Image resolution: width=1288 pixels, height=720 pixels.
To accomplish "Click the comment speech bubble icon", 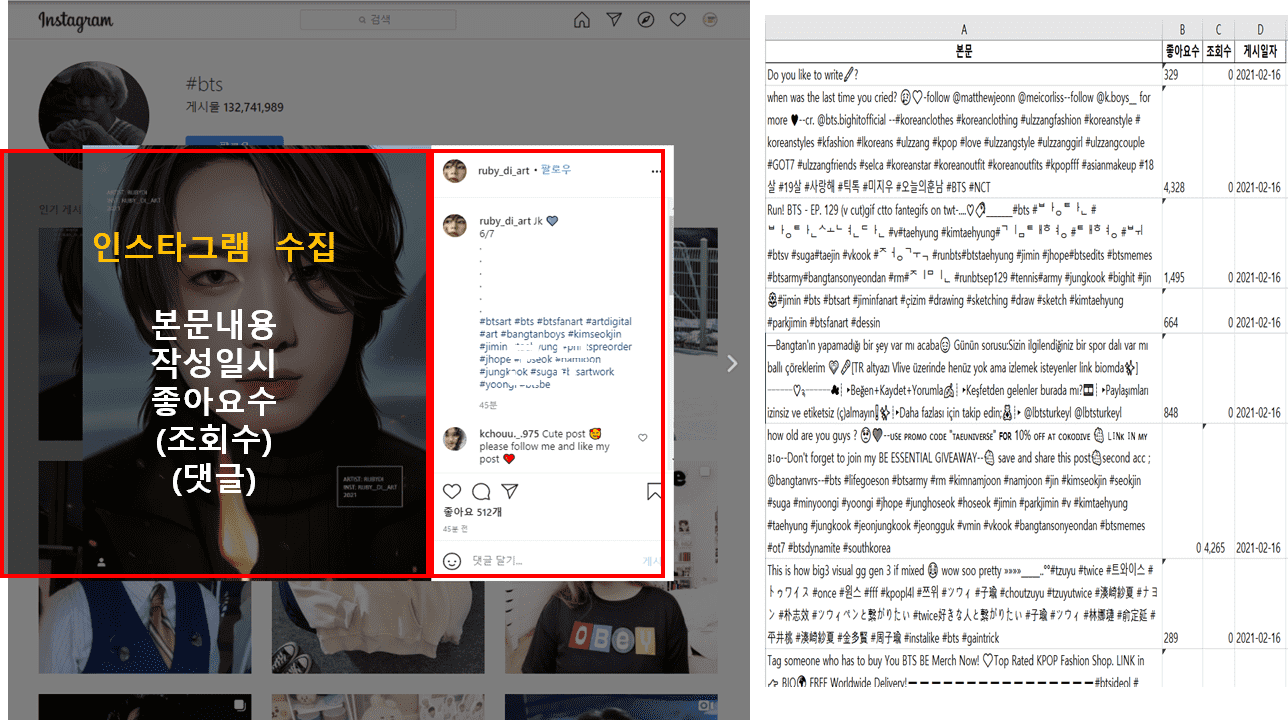I will (481, 492).
